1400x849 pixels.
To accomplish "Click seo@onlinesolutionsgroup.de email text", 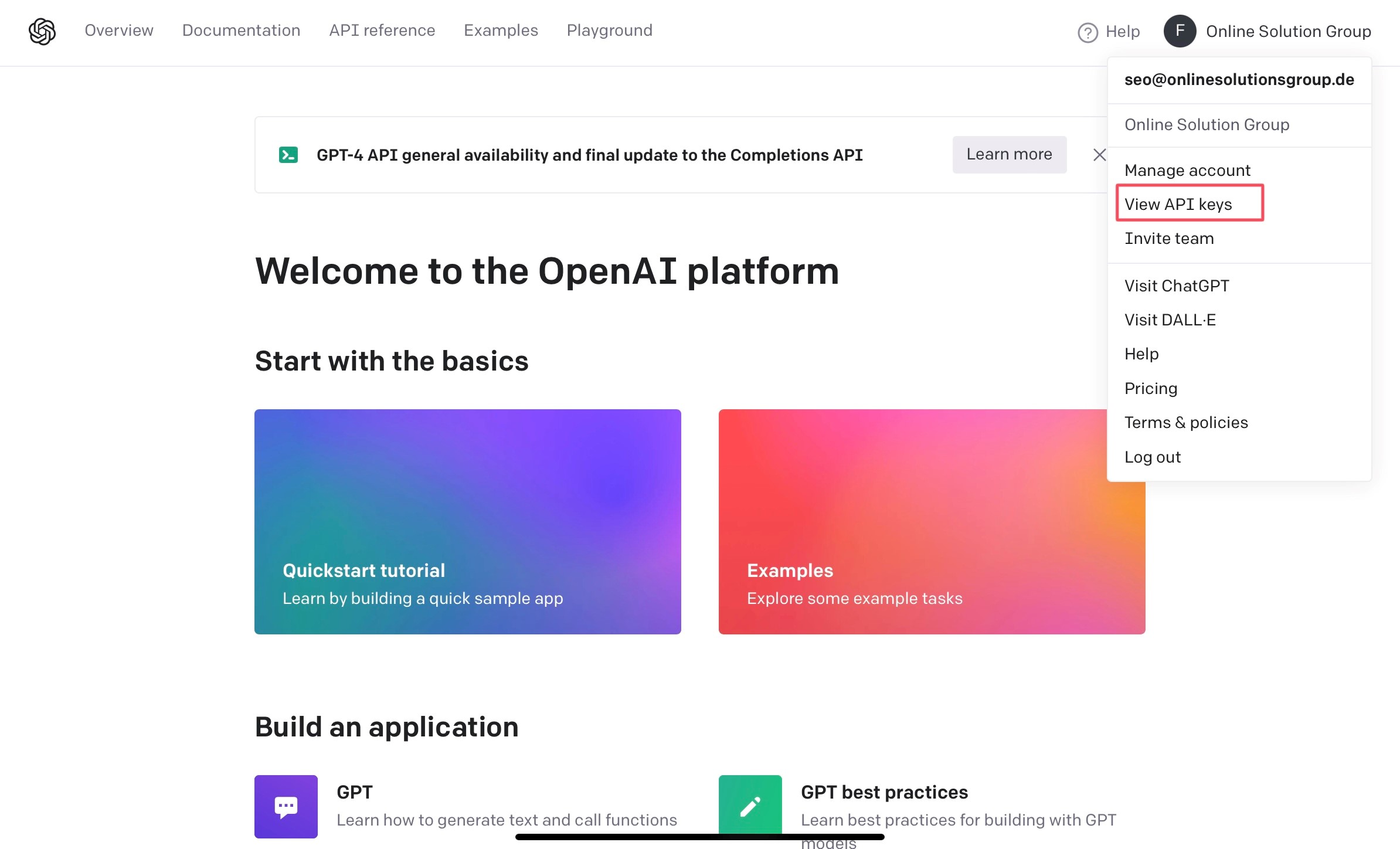I will (1239, 80).
